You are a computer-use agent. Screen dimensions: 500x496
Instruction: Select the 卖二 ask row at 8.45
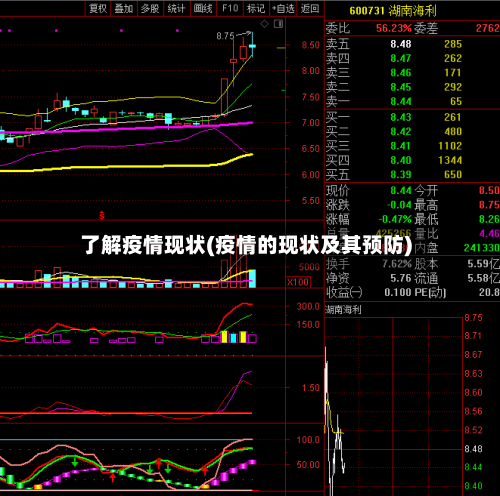[412, 87]
